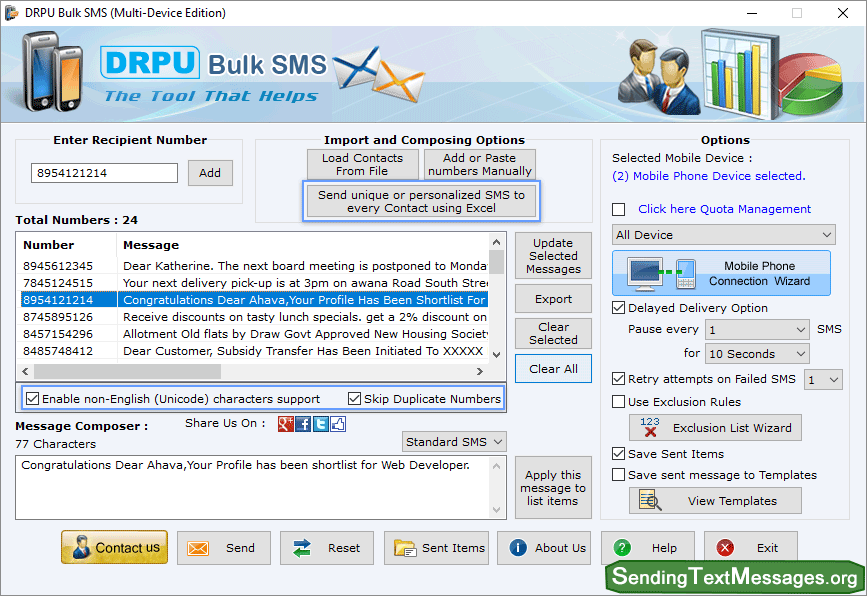Click the highlighted 8954121214 row
Screen dimensions: 867x596
(x=254, y=300)
